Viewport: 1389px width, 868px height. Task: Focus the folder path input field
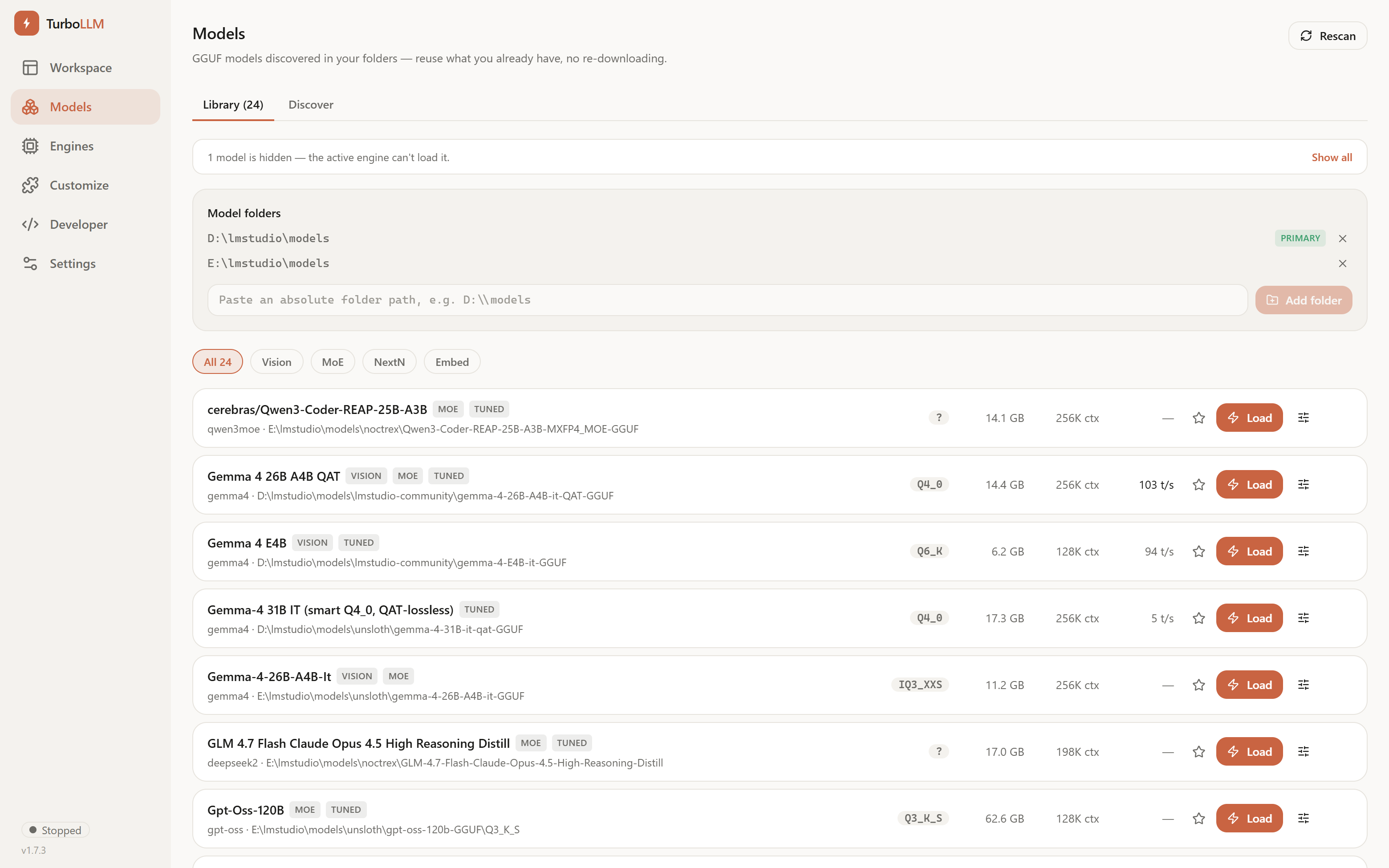[727, 300]
